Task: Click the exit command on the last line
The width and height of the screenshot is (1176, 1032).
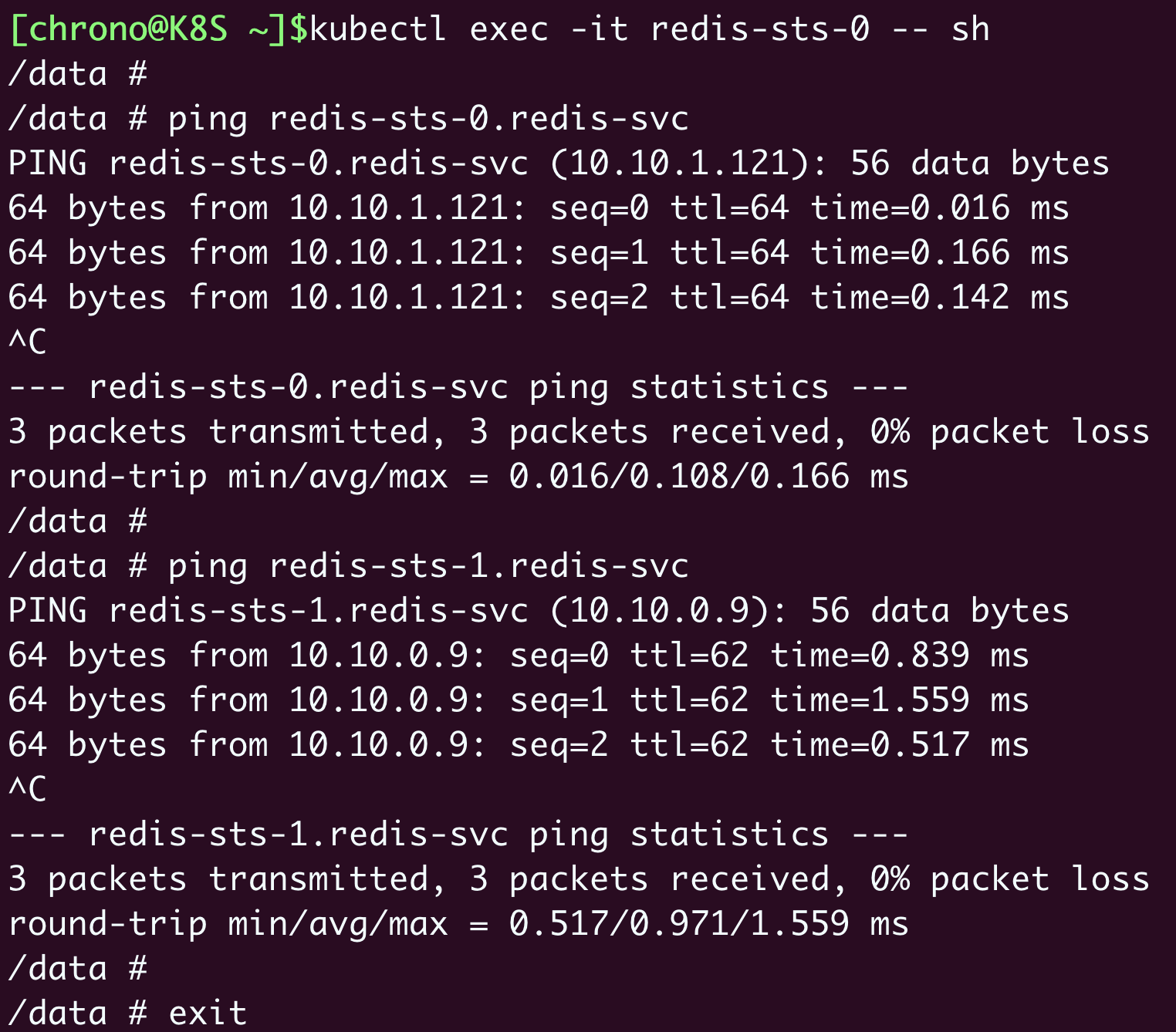Action: point(208,1013)
